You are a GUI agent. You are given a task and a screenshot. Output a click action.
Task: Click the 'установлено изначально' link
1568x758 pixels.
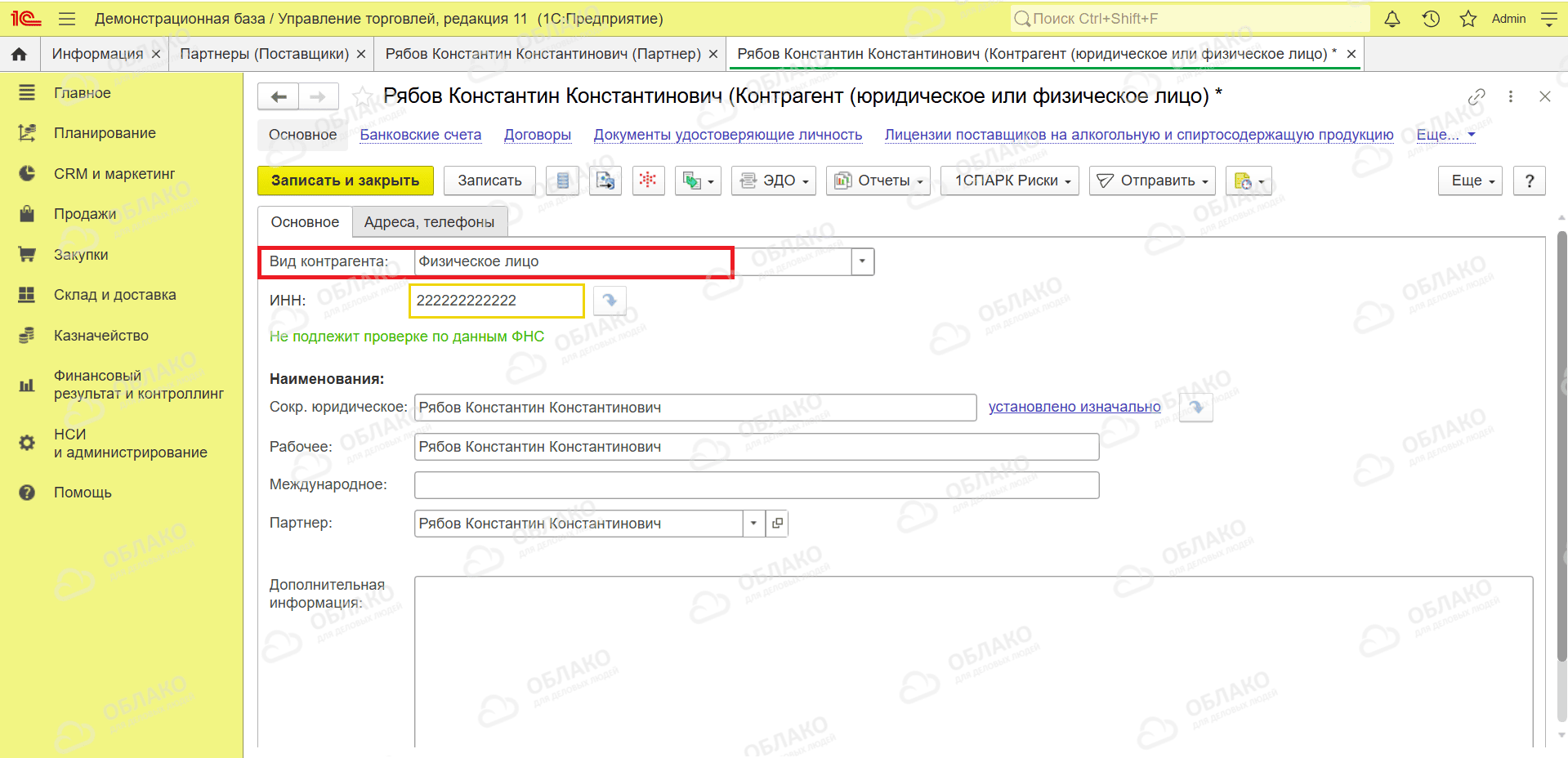coord(1074,407)
